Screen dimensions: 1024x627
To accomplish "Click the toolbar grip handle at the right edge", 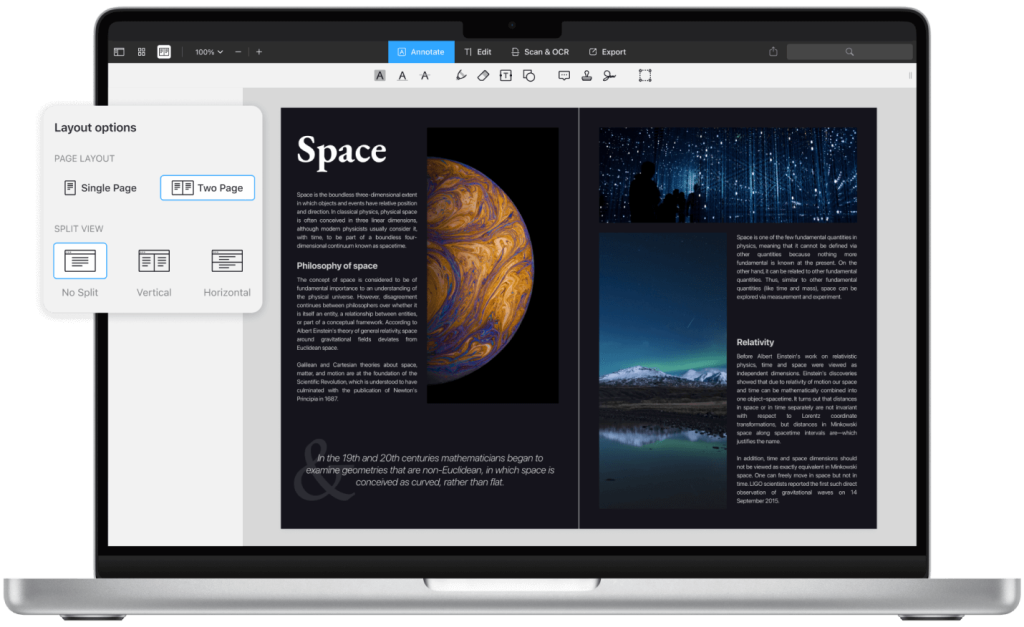I will tap(910, 76).
